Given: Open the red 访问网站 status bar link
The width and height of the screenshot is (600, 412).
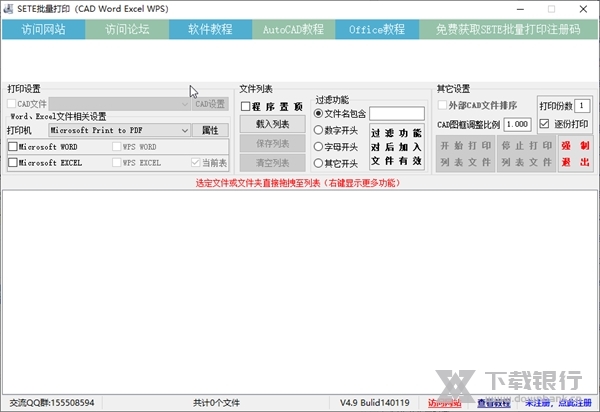Looking at the screenshot, I should (x=444, y=403).
